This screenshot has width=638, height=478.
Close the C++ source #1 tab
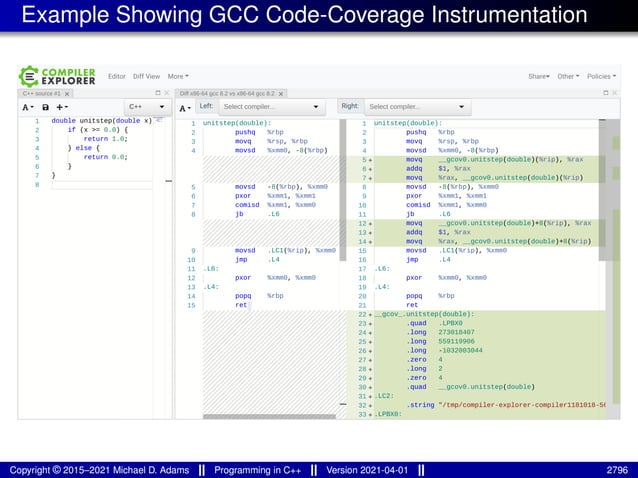click(x=67, y=94)
